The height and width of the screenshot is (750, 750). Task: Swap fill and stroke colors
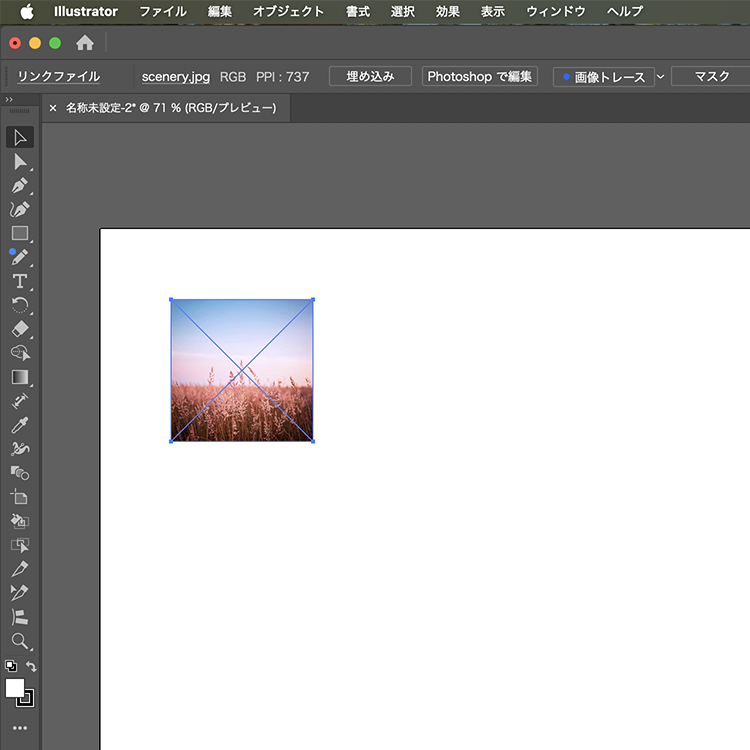point(32,667)
